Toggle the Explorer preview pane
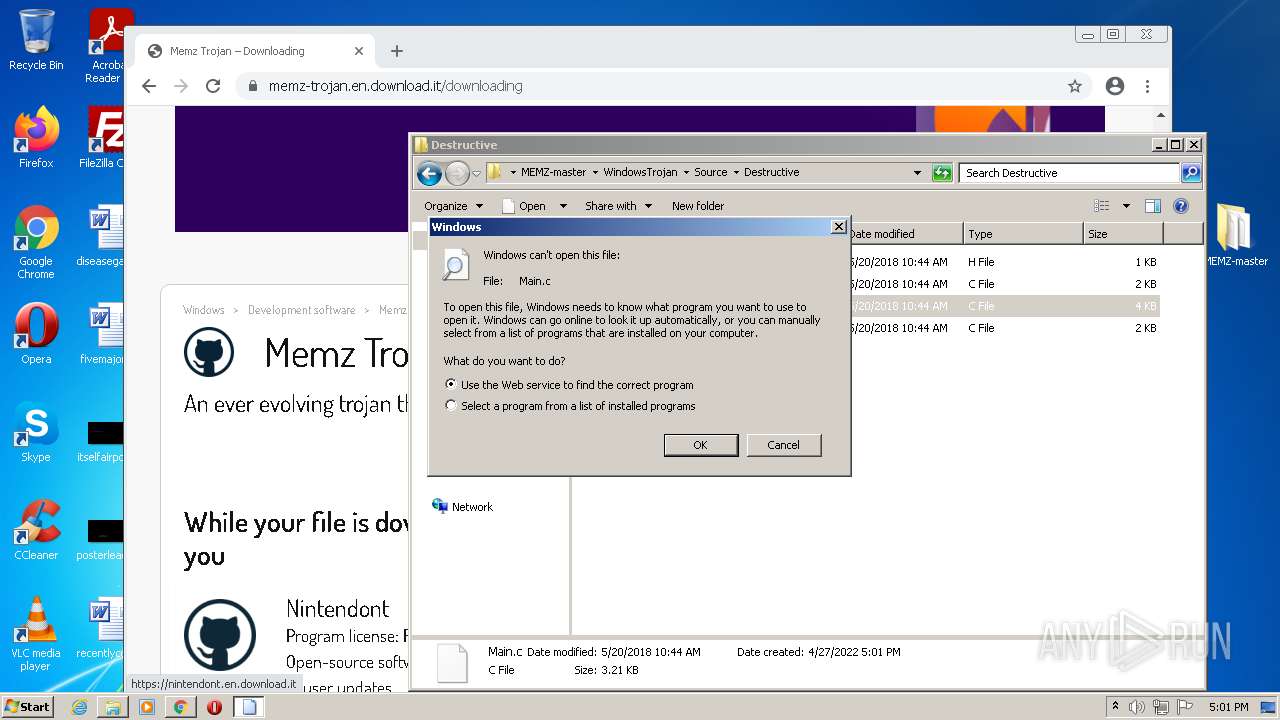 click(x=1152, y=206)
